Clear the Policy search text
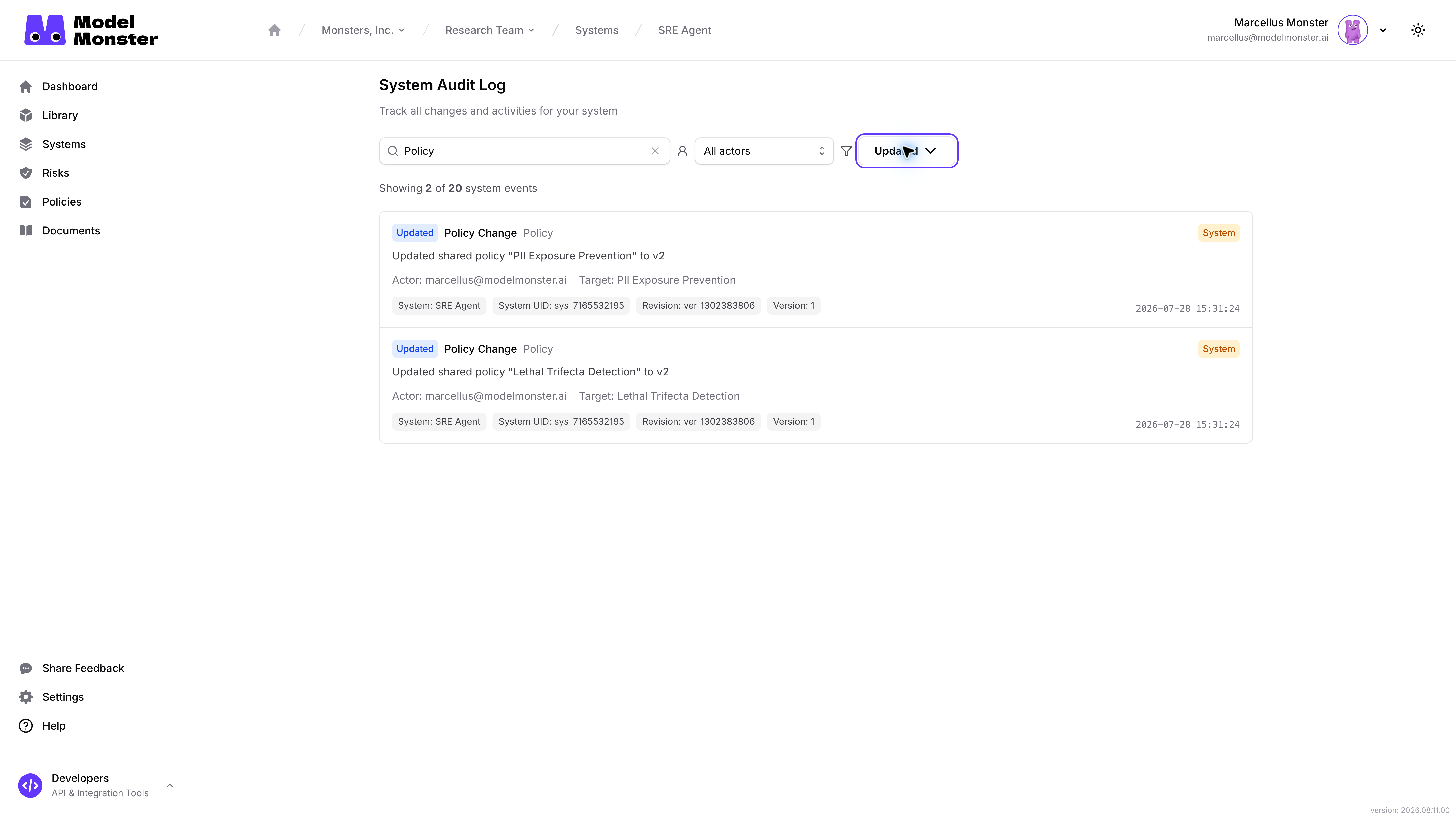This screenshot has height=819, width=1456. [655, 151]
